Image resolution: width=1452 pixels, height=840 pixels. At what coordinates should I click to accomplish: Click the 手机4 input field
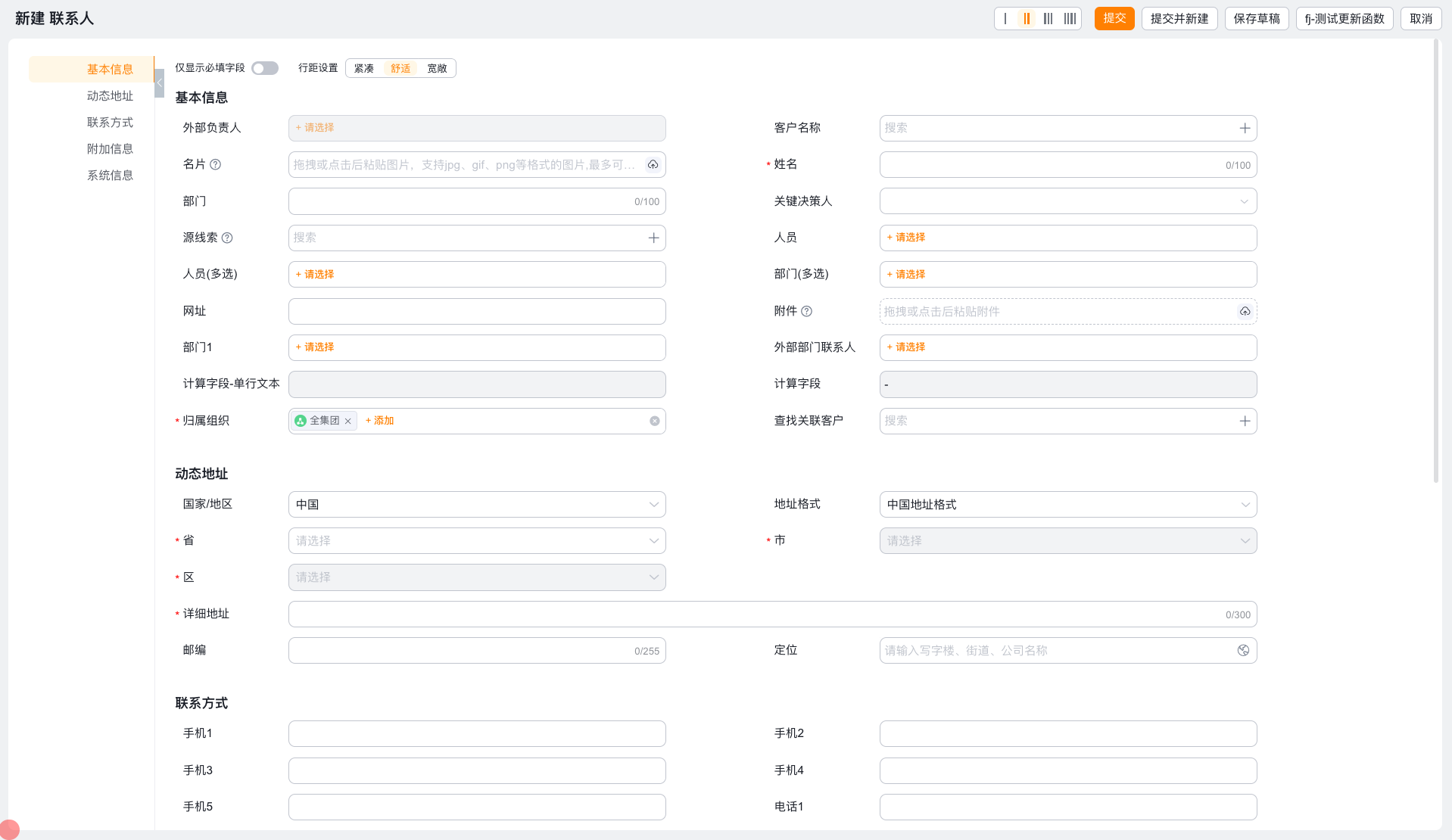coord(1068,771)
